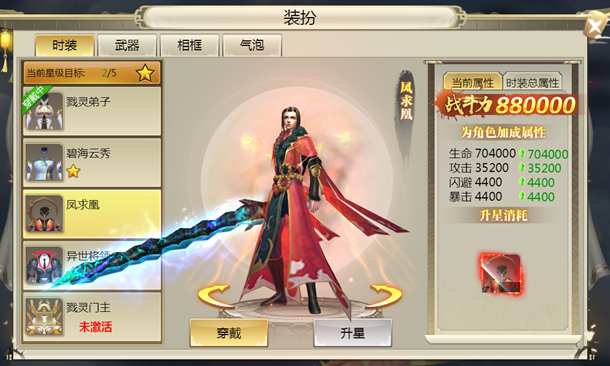Image resolution: width=610 pixels, height=366 pixels.
Task: Switch to the 时装 tab
Action: pyautogui.click(x=65, y=46)
